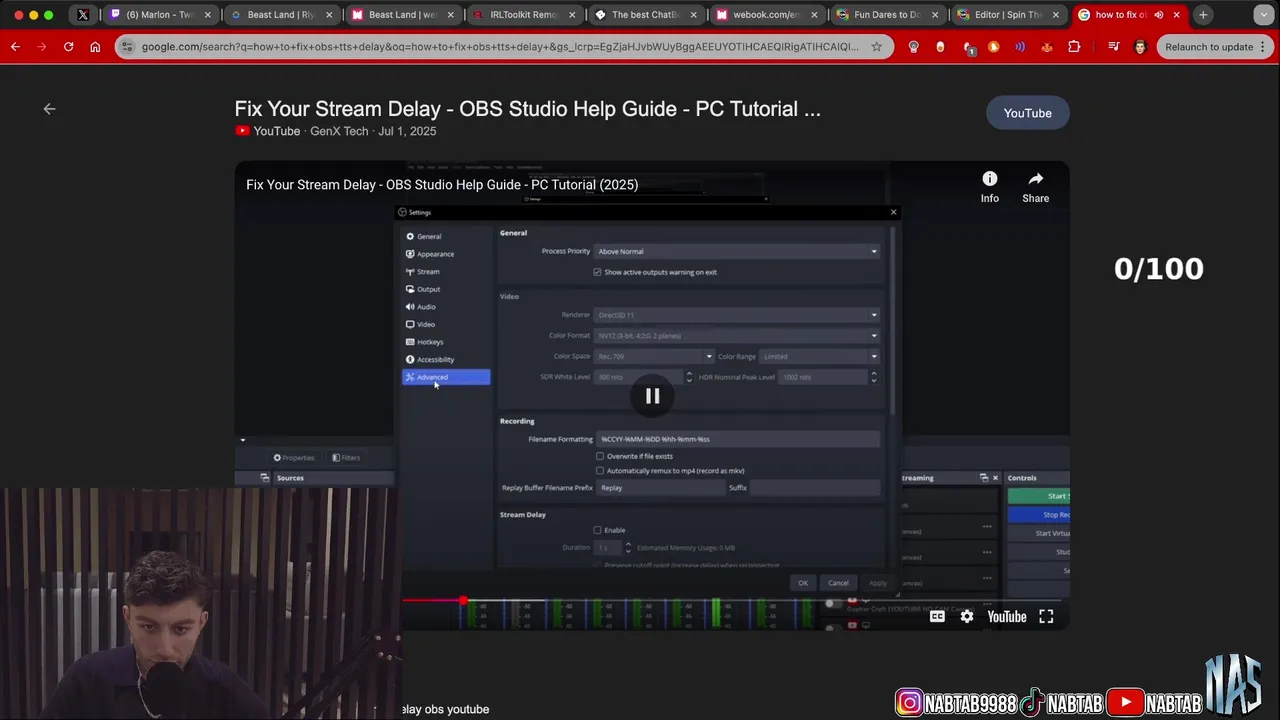
Task: Select Output in the OBS Settings sidebar
Action: pos(445,289)
